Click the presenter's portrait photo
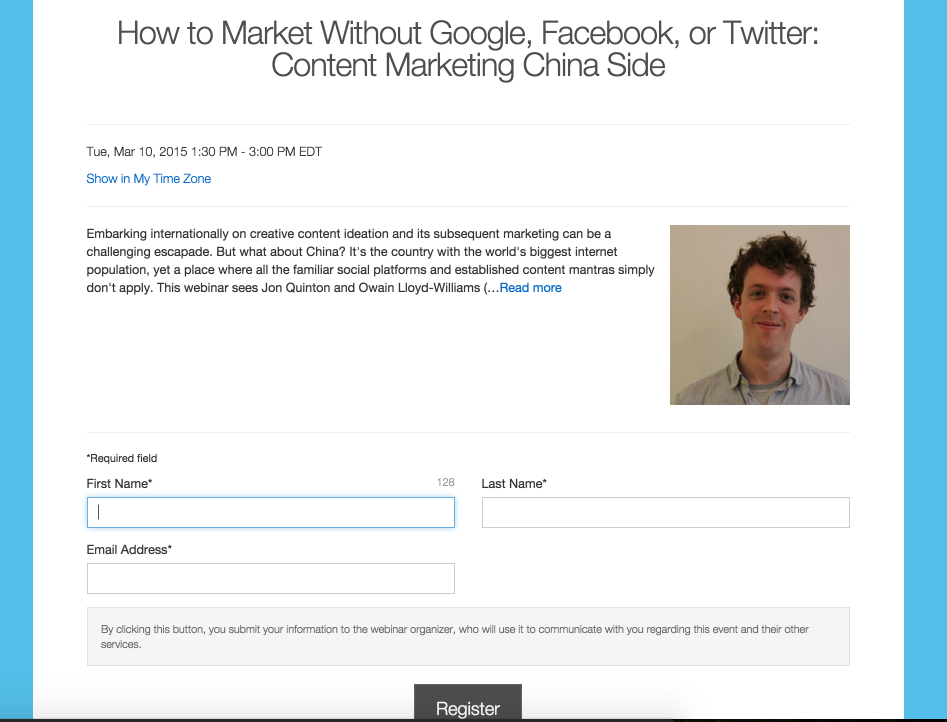947x722 pixels. coord(760,315)
